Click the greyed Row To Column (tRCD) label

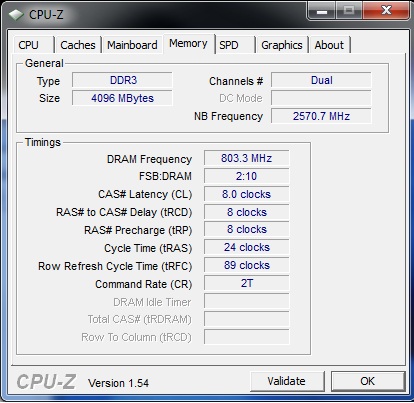coord(136,337)
